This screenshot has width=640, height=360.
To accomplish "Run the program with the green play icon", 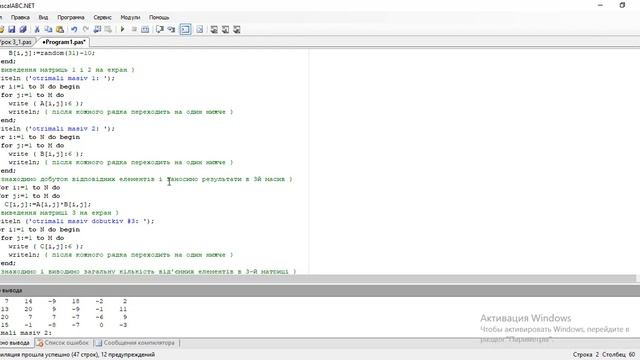I will (122, 29).
